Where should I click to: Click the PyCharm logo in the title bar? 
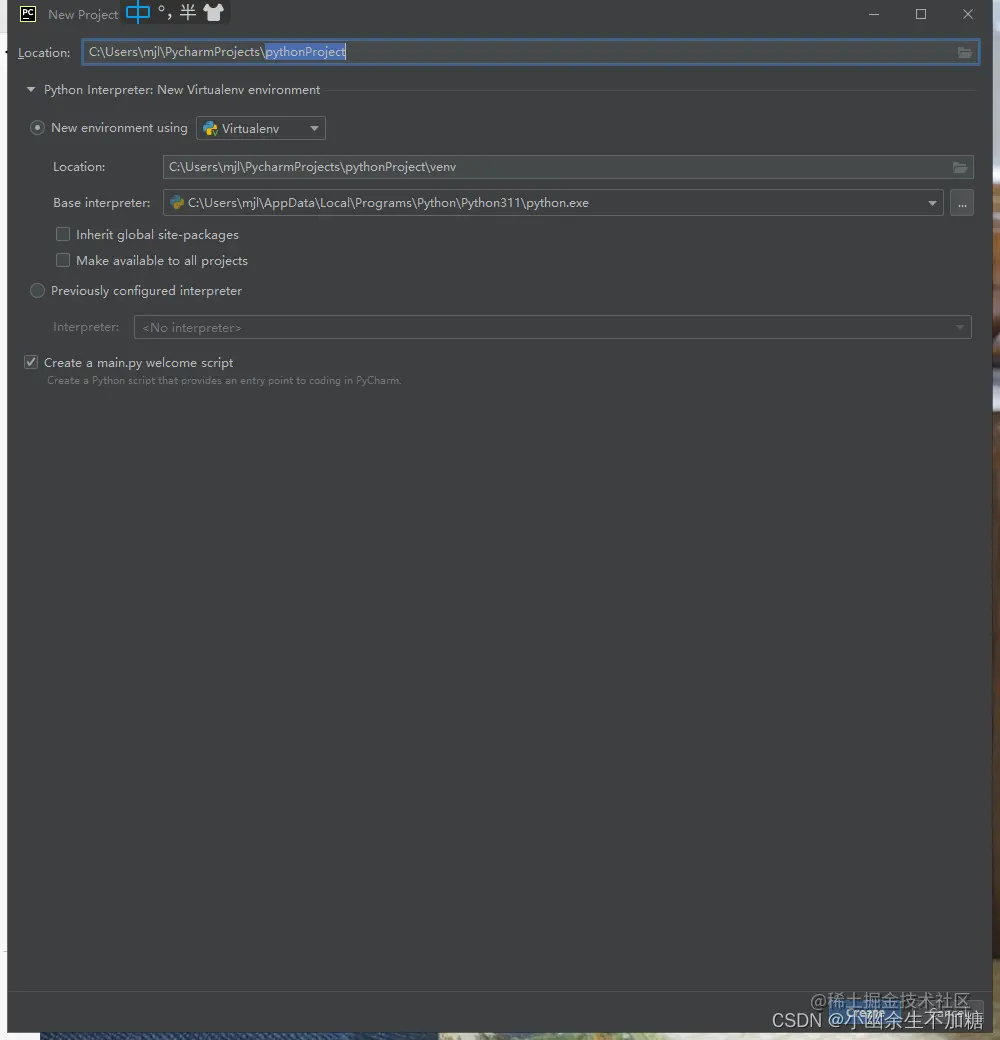click(x=28, y=14)
